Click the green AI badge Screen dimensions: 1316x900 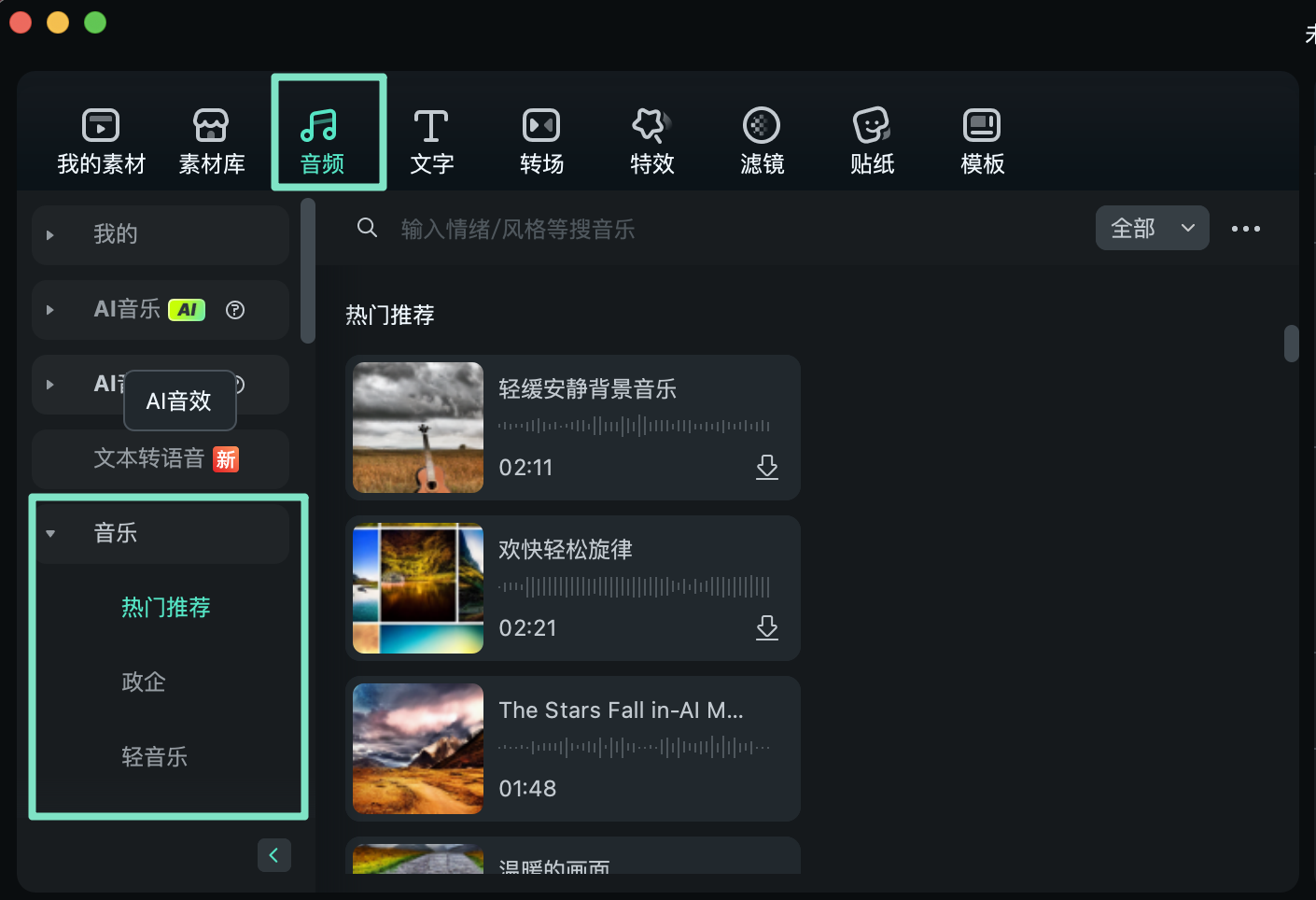coord(187,310)
